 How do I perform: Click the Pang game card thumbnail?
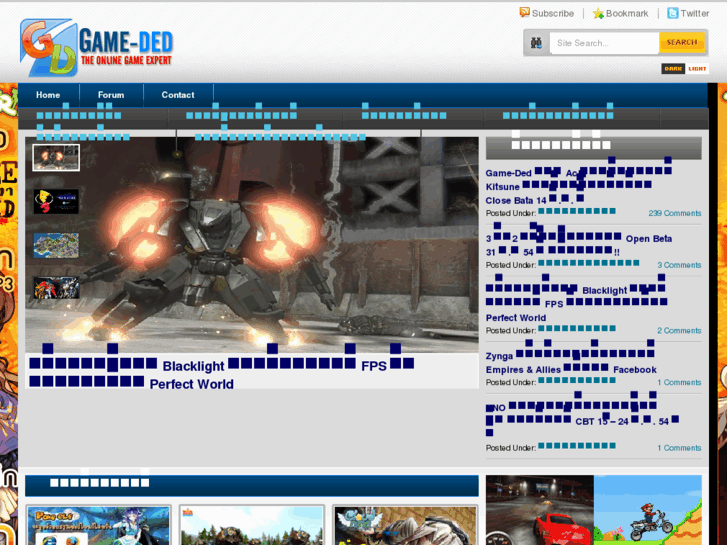point(98,526)
